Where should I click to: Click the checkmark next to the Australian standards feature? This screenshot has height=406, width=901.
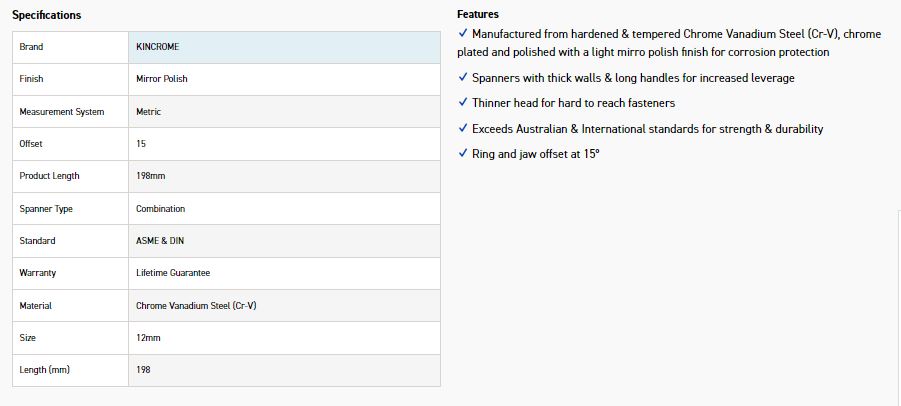(x=462, y=129)
